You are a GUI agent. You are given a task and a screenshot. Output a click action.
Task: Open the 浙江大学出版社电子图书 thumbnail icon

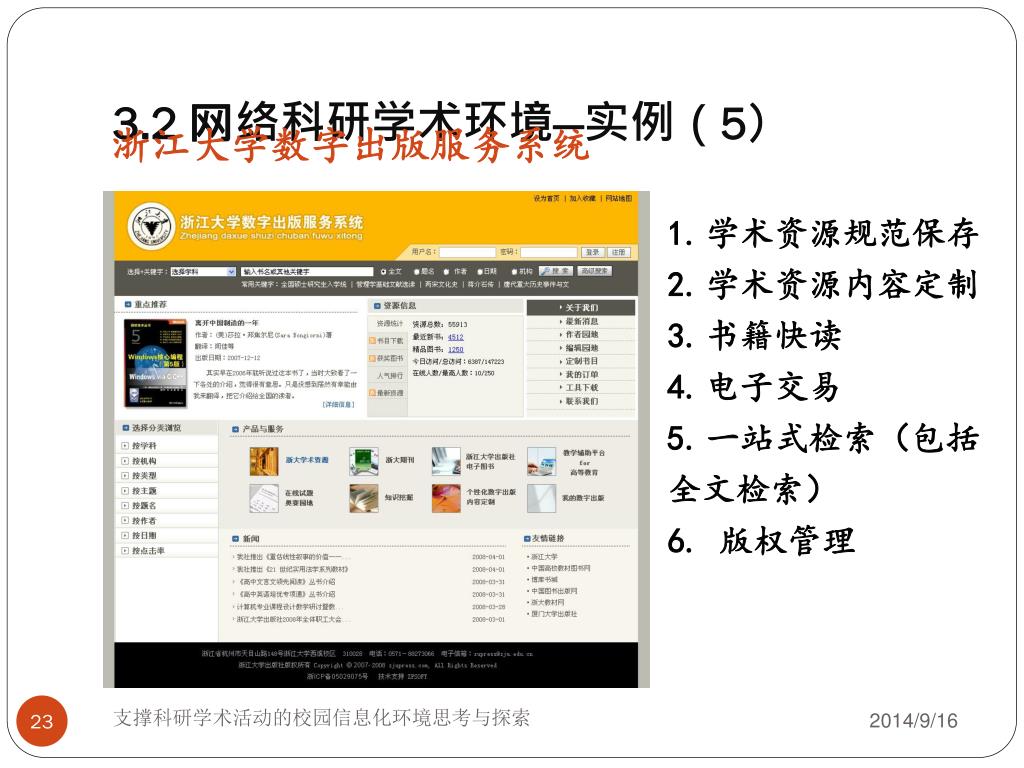pos(446,461)
